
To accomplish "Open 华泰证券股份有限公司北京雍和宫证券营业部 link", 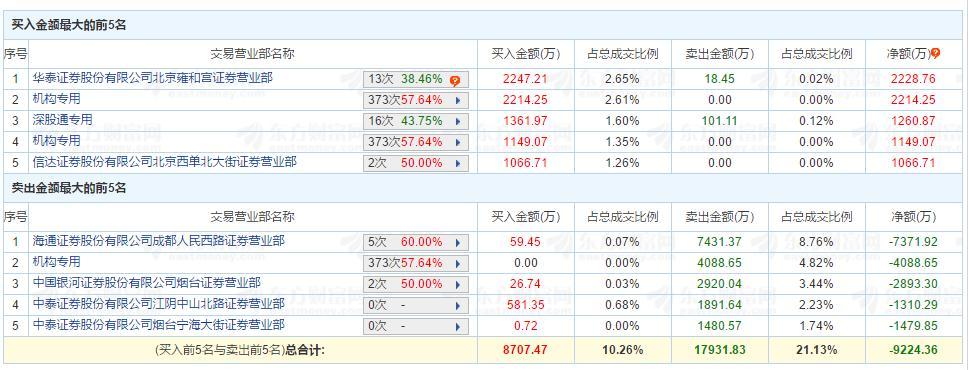I will point(152,78).
